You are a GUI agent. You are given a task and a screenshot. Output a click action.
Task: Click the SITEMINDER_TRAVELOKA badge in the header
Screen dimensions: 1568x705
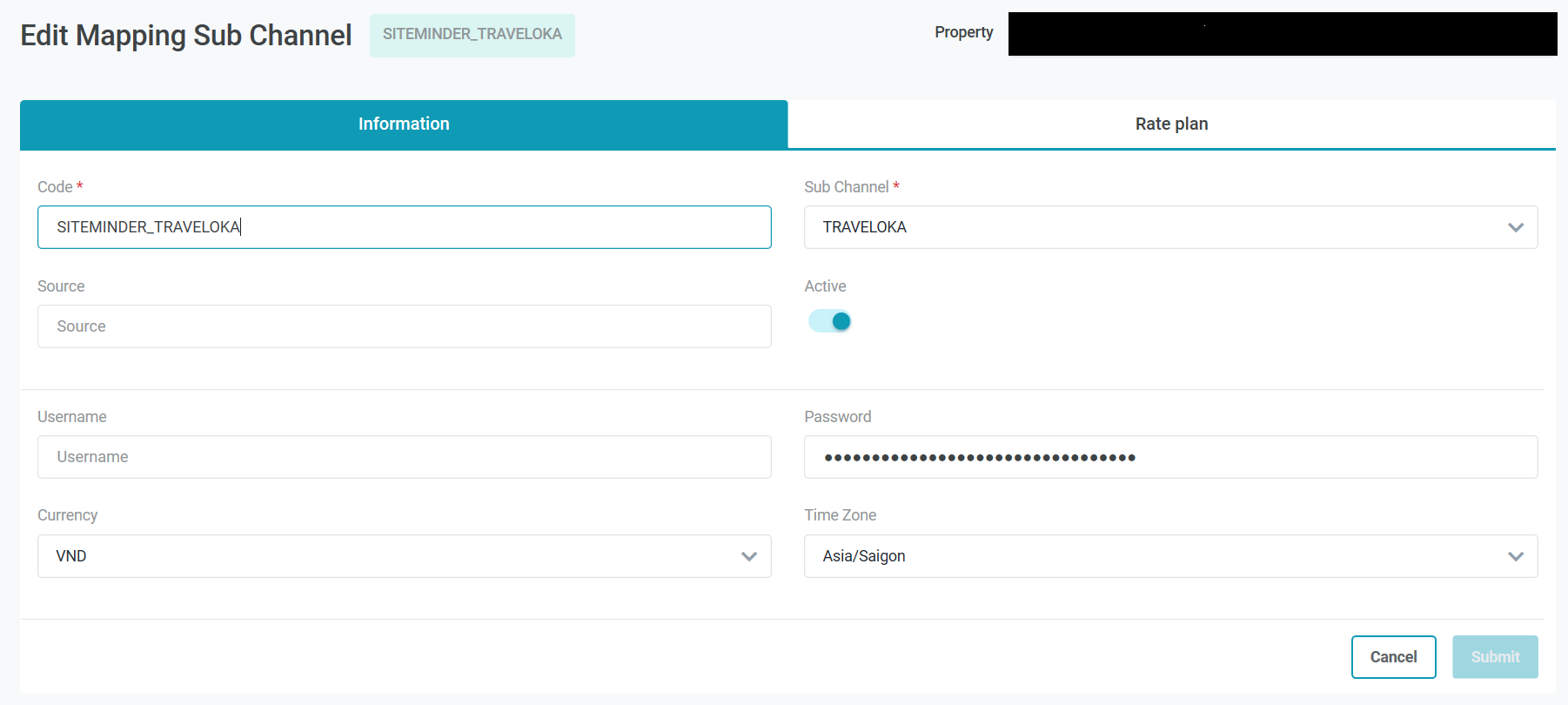coord(472,35)
